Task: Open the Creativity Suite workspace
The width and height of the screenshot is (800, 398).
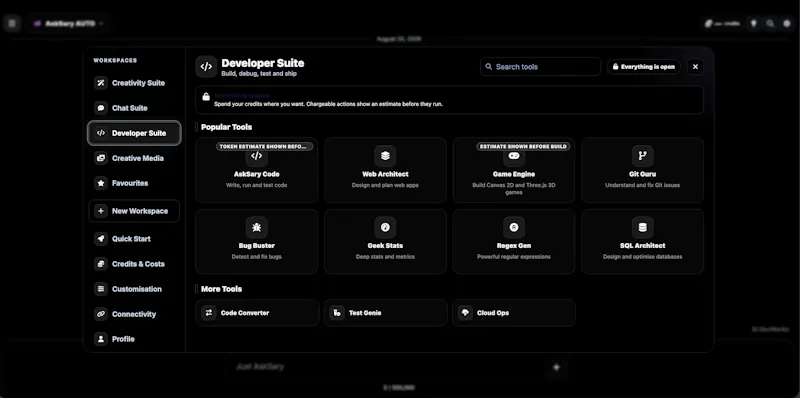Action: 134,83
